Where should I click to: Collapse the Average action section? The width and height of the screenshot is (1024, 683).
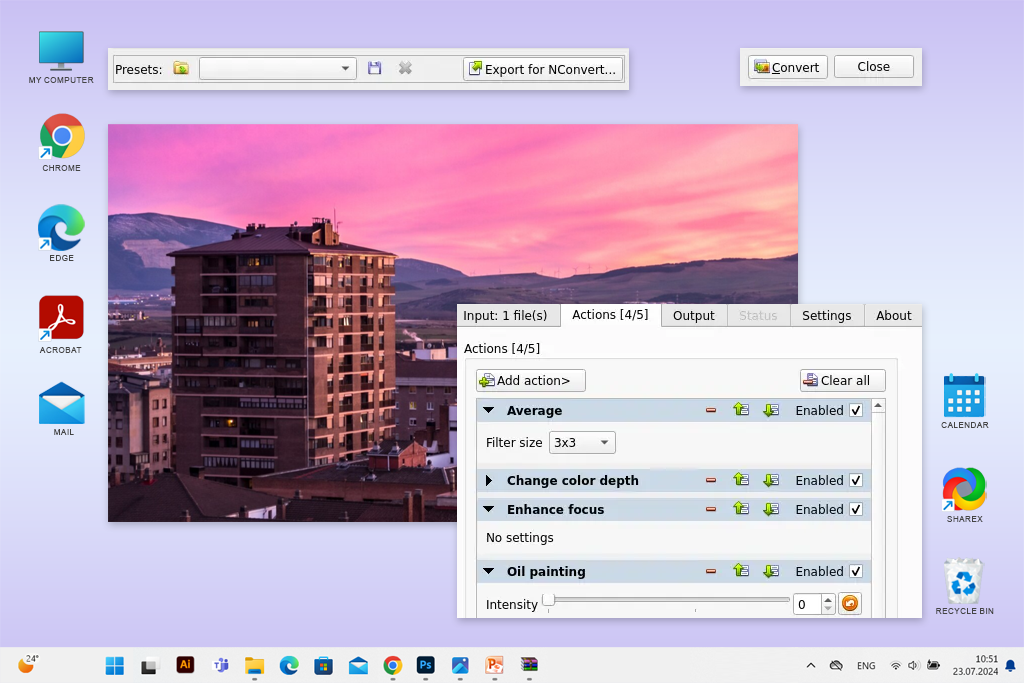[x=488, y=410]
